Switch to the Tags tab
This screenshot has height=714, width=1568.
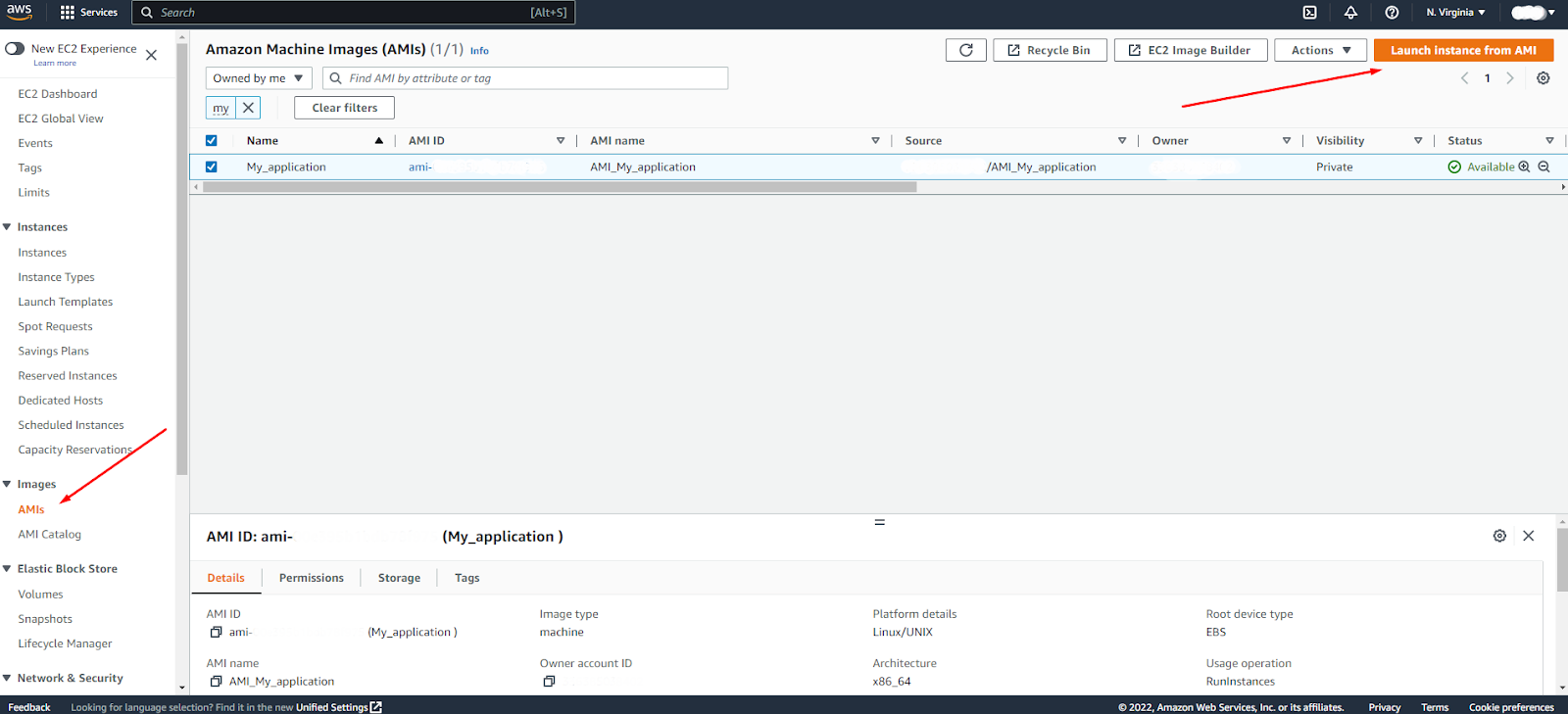(467, 578)
